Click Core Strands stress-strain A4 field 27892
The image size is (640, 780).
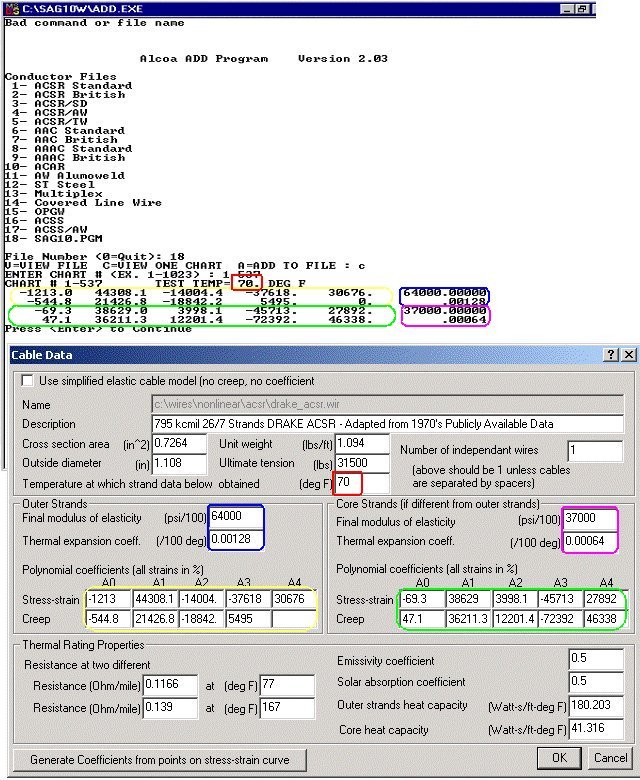click(605, 599)
